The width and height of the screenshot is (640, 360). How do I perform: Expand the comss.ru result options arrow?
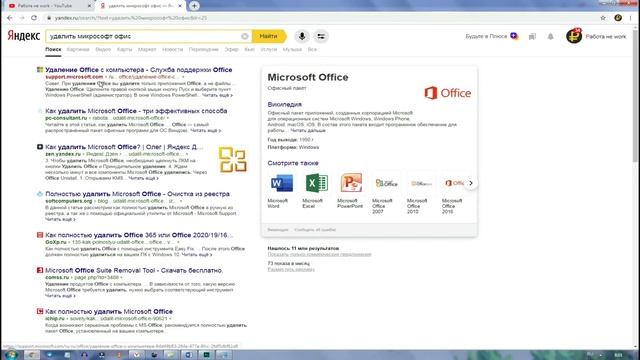tap(121, 278)
